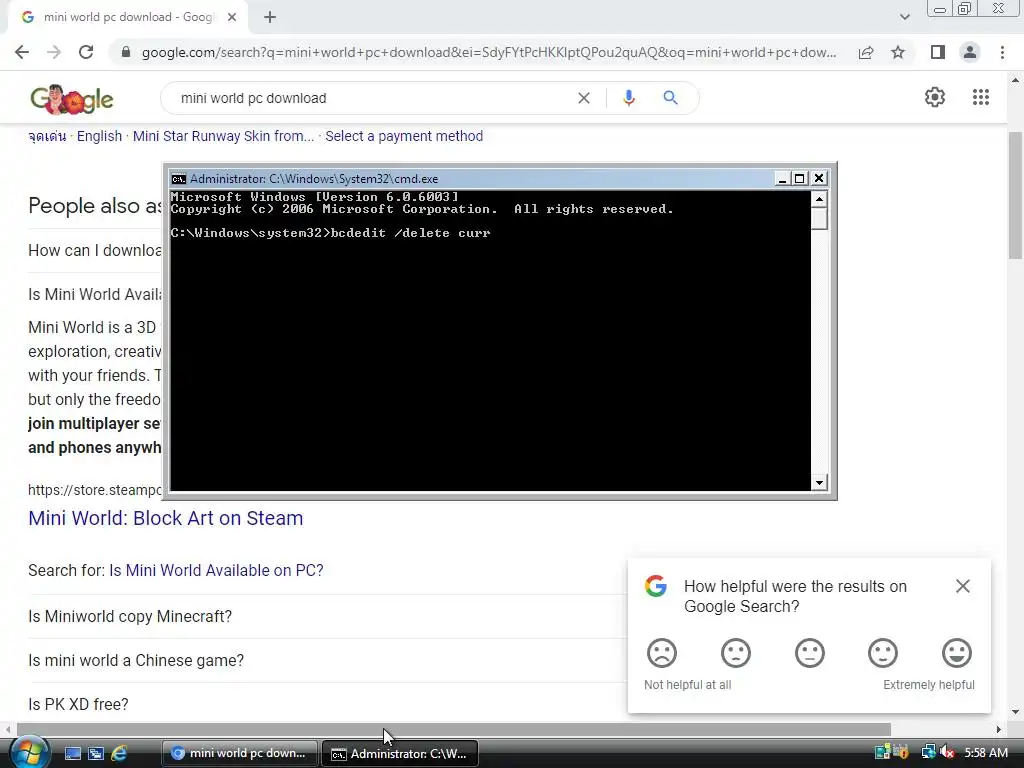The height and width of the screenshot is (768, 1024).
Task: Go back to the previous page in Chrome
Action: [22, 52]
